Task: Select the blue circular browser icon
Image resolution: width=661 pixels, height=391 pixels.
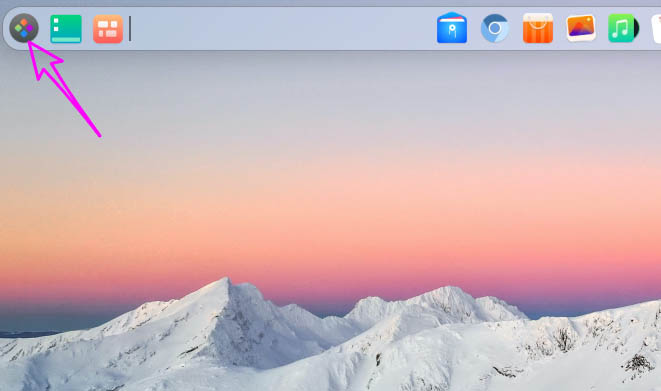Action: tap(495, 28)
